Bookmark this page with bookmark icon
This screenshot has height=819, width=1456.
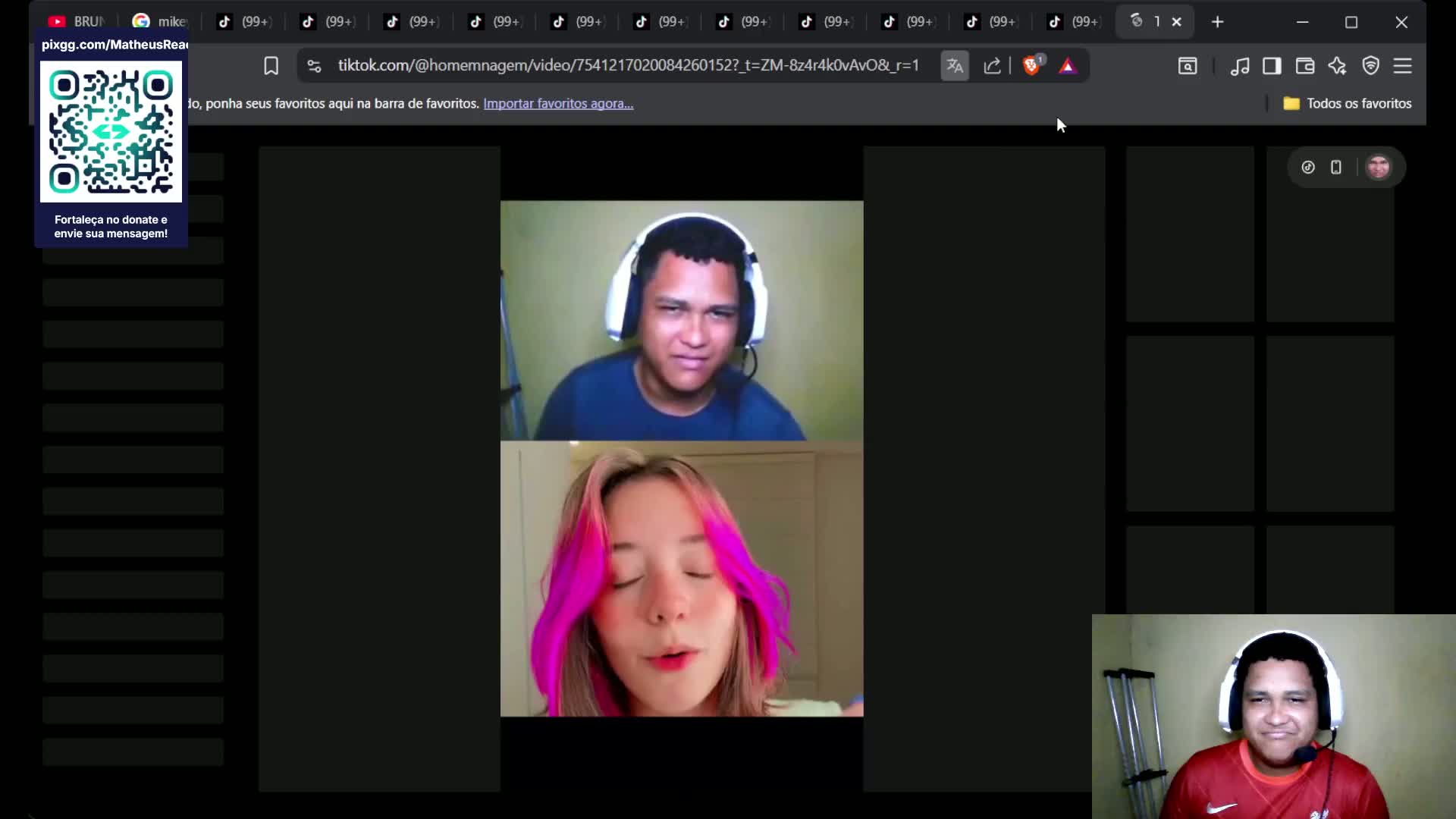click(x=271, y=66)
